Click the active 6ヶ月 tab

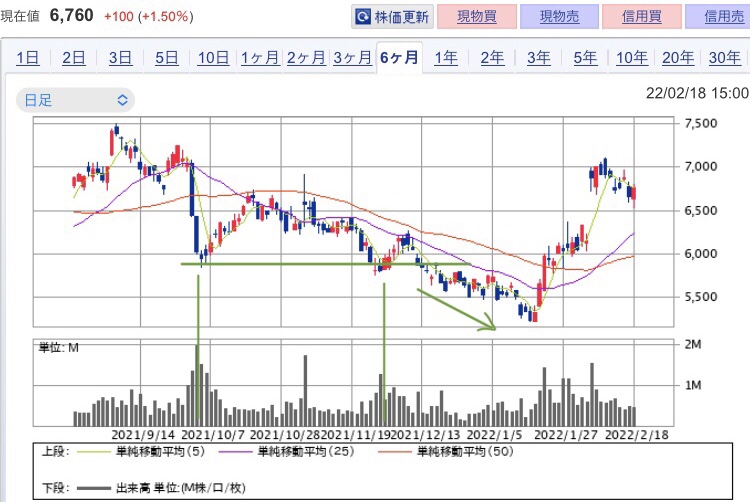pos(399,57)
